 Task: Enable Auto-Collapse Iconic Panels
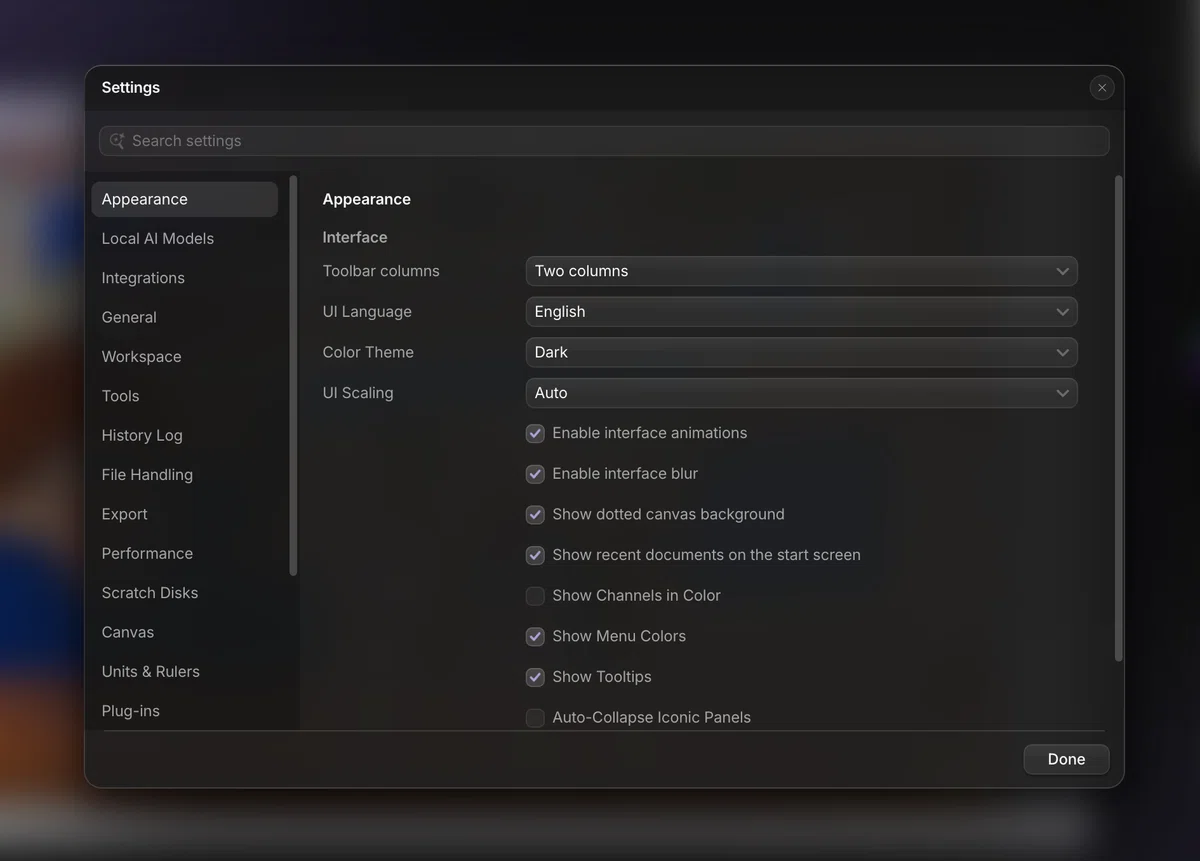535,718
